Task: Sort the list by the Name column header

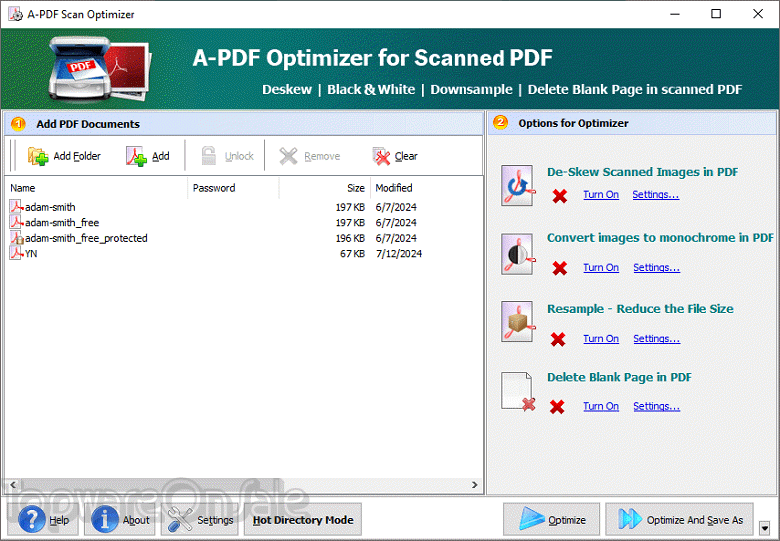Action: pyautogui.click(x=97, y=188)
